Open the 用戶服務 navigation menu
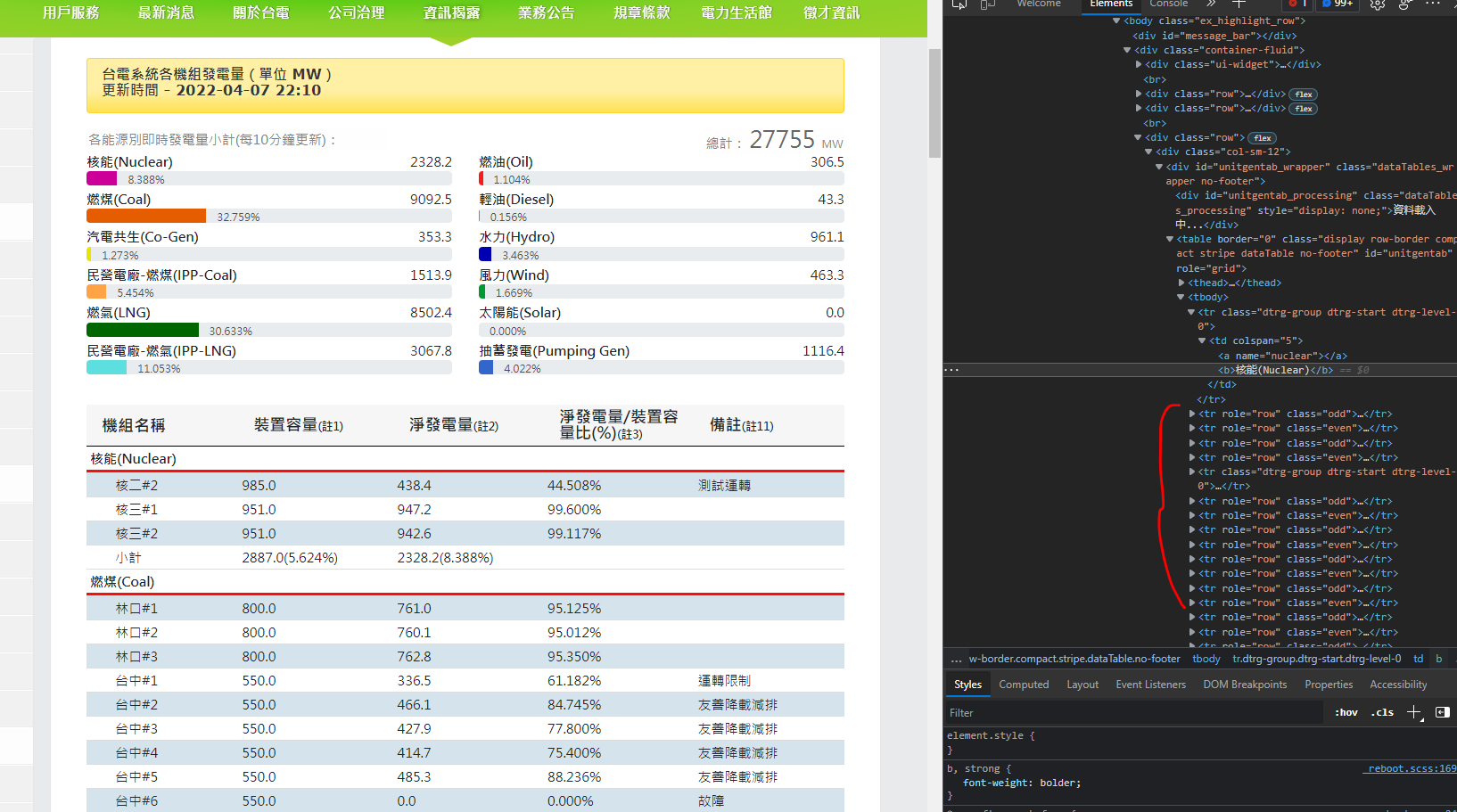 (71, 12)
